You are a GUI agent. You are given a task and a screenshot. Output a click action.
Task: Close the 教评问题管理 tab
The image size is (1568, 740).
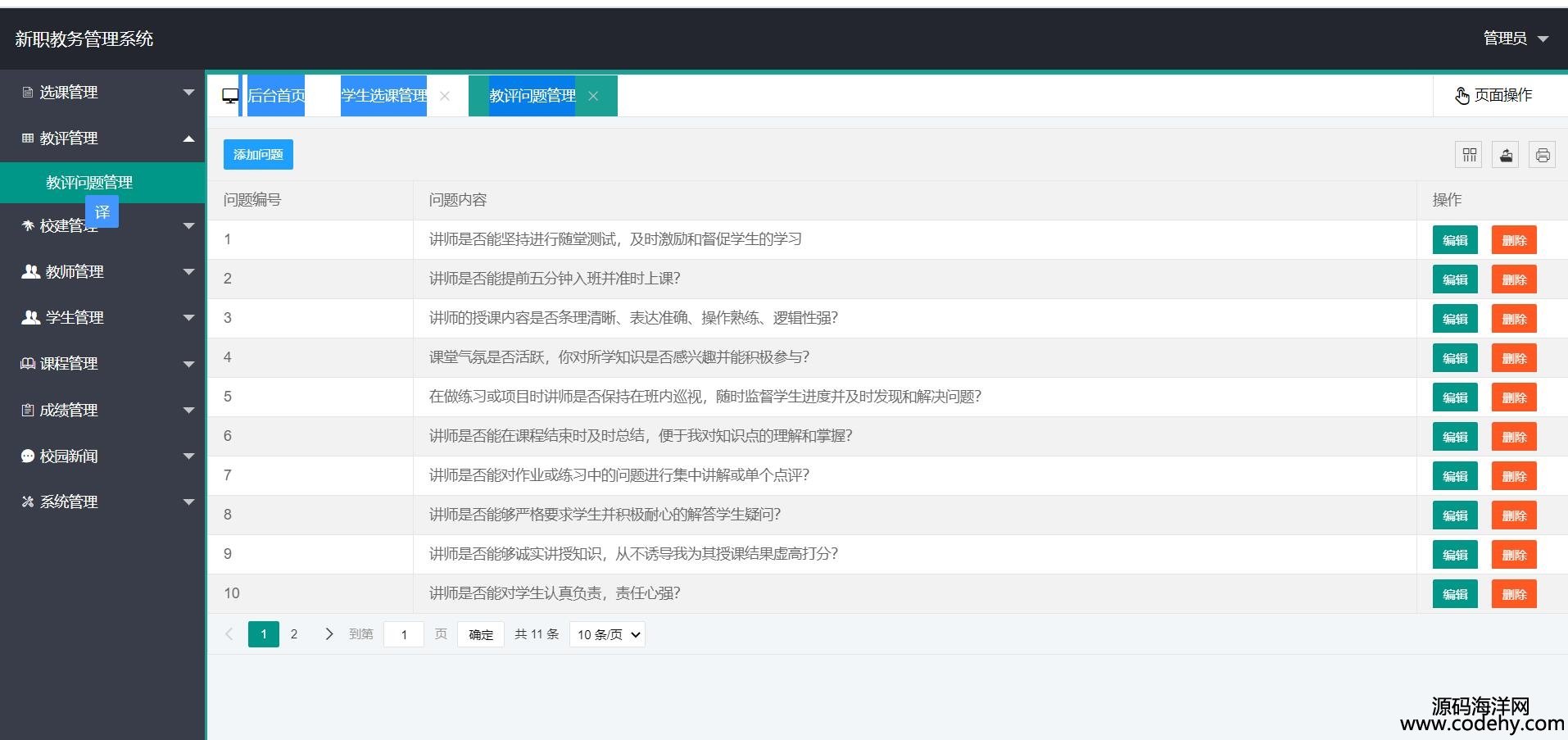click(x=593, y=96)
